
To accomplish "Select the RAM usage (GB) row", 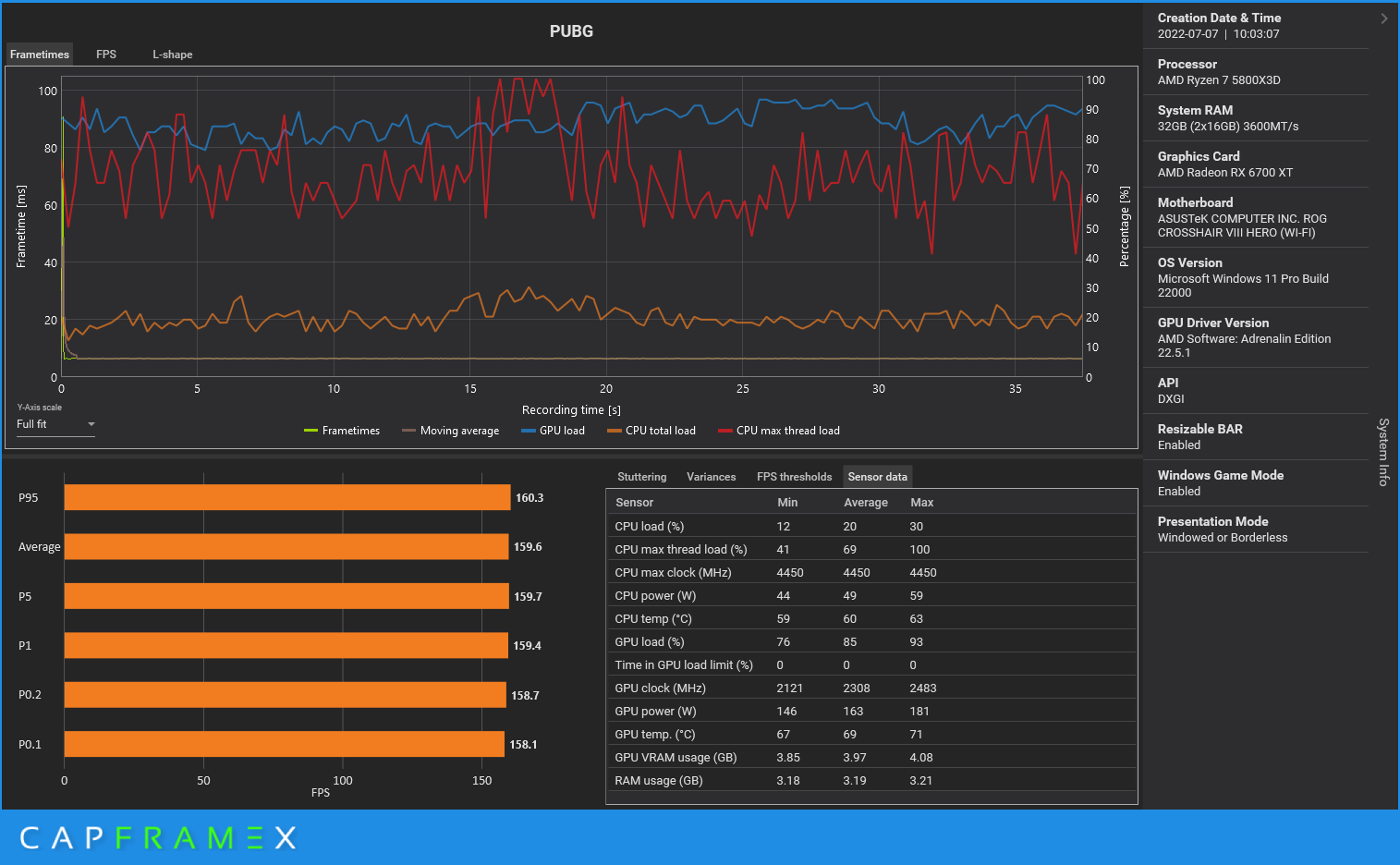I will tap(871, 780).
